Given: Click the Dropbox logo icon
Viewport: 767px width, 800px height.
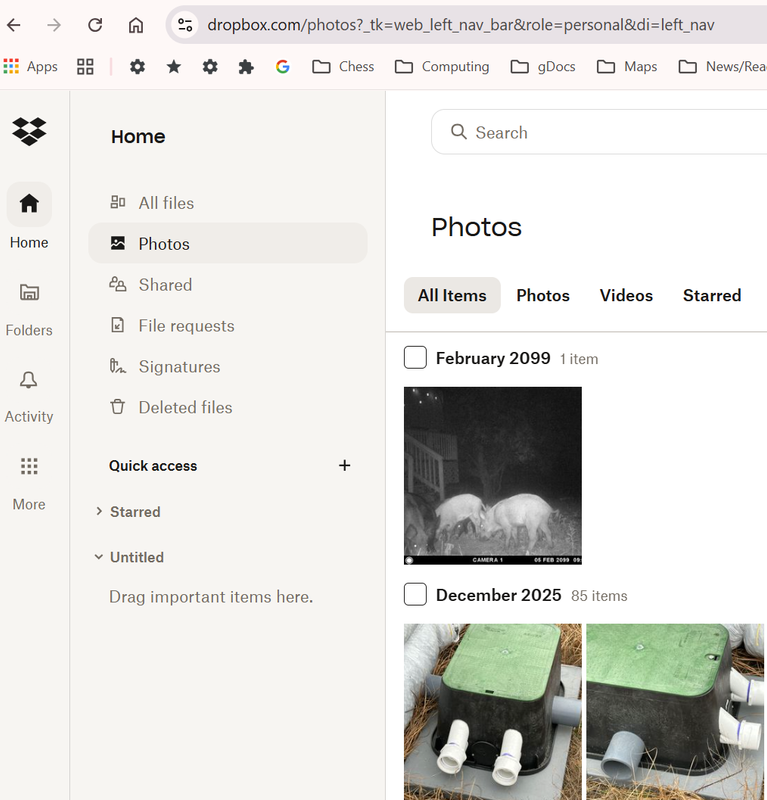Looking at the screenshot, I should pos(29,131).
